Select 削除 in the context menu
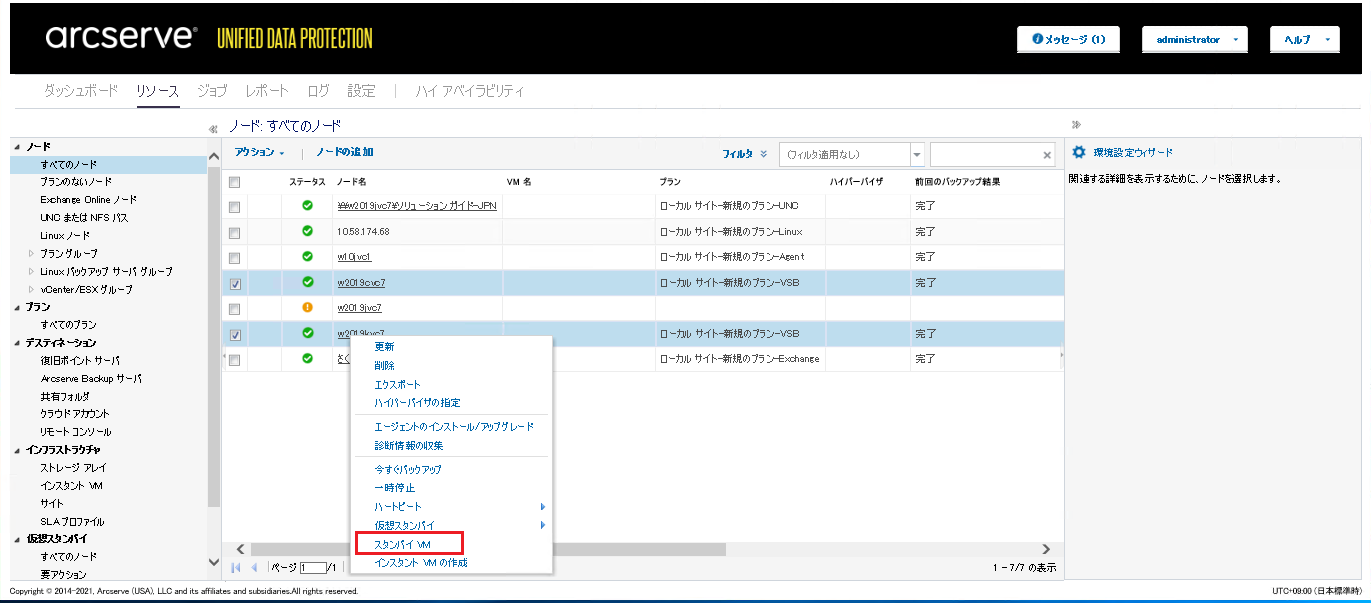Screen dimensions: 1371x603 tap(384, 365)
